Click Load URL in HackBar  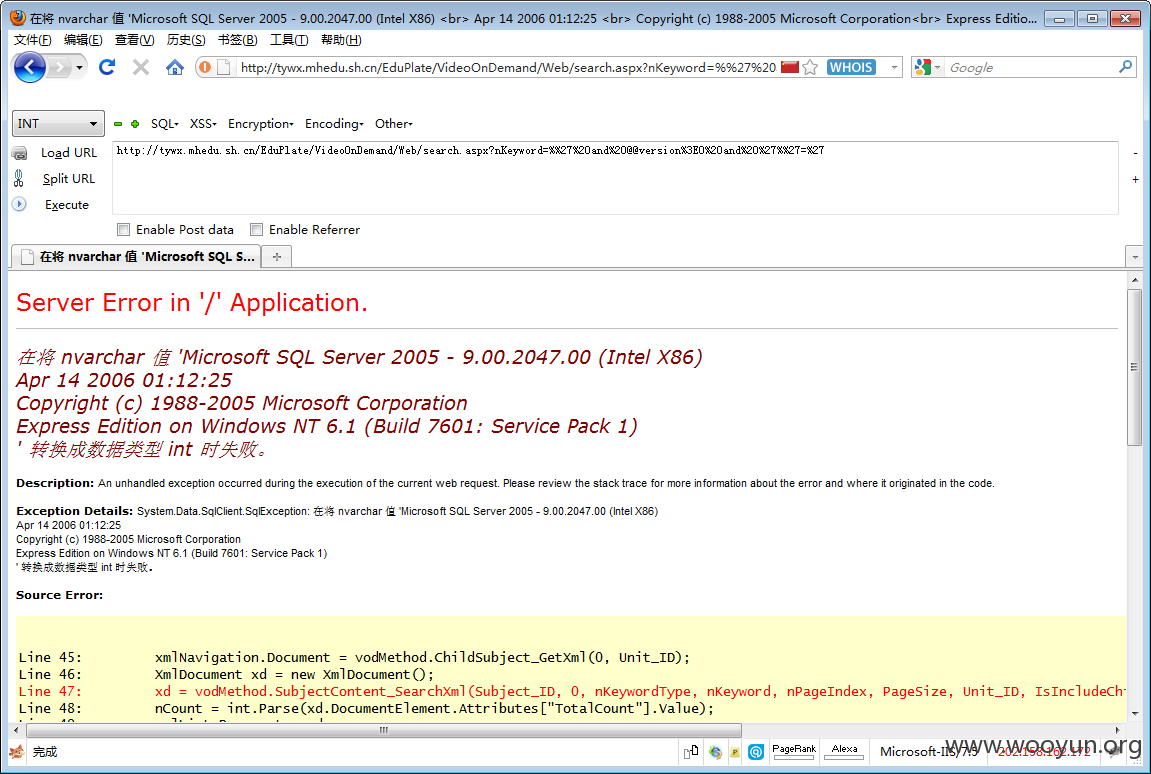pyautogui.click(x=69, y=153)
